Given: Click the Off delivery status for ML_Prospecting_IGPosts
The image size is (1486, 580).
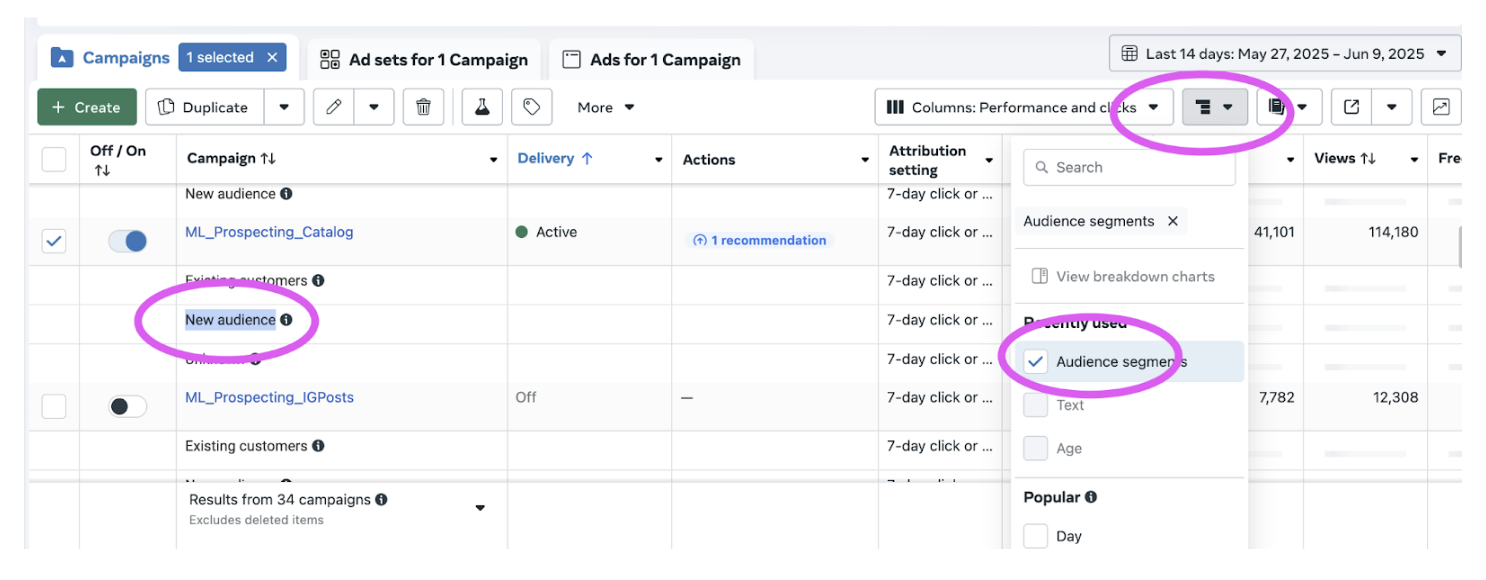Looking at the screenshot, I should point(526,397).
